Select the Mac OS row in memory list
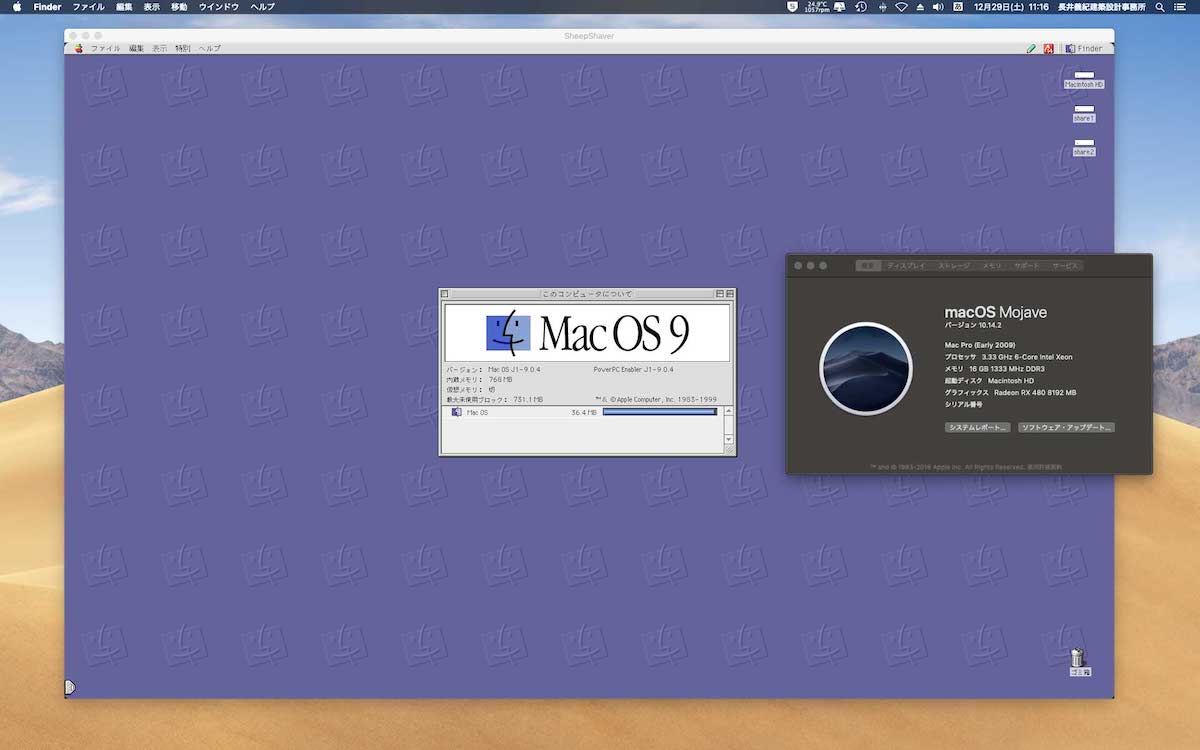This screenshot has height=750, width=1200. 582,412
